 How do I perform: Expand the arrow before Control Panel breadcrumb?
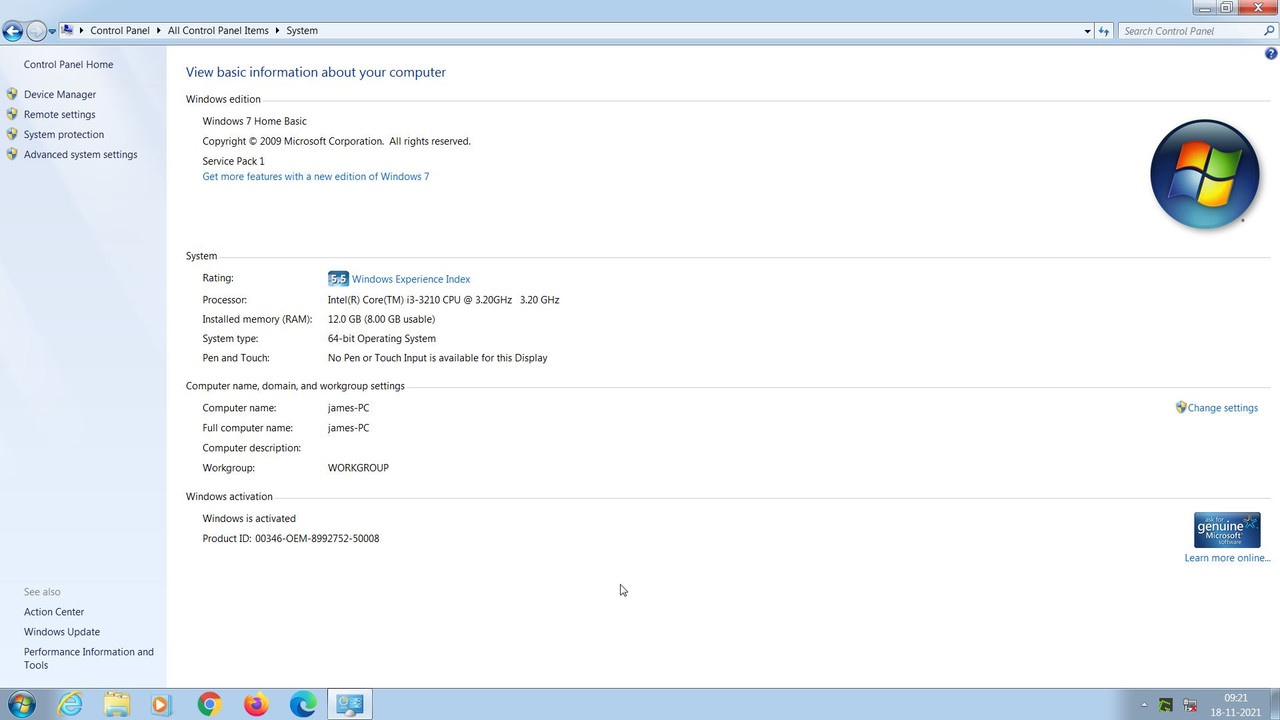pos(82,31)
